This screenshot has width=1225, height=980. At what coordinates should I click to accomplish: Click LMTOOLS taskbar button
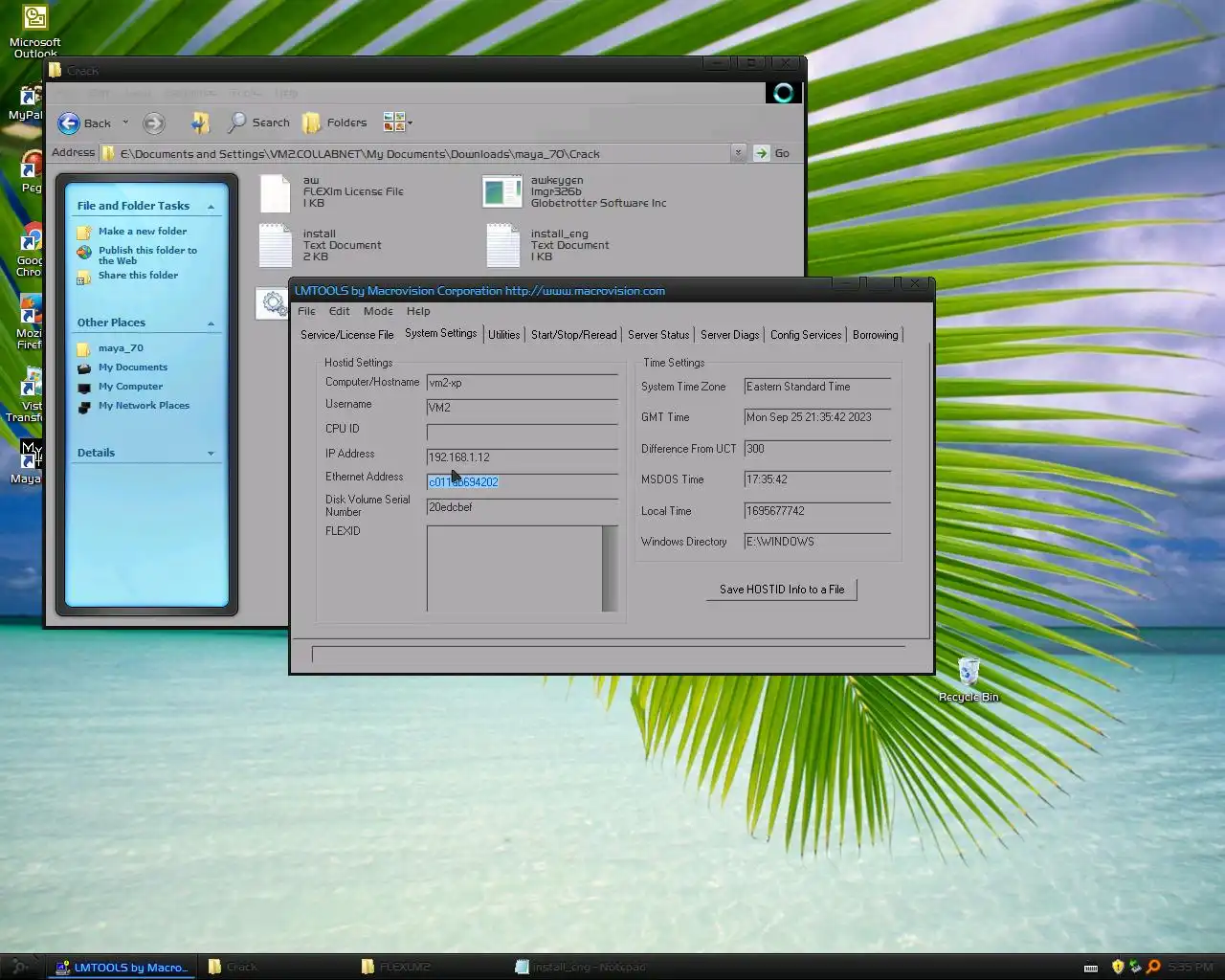[122, 967]
